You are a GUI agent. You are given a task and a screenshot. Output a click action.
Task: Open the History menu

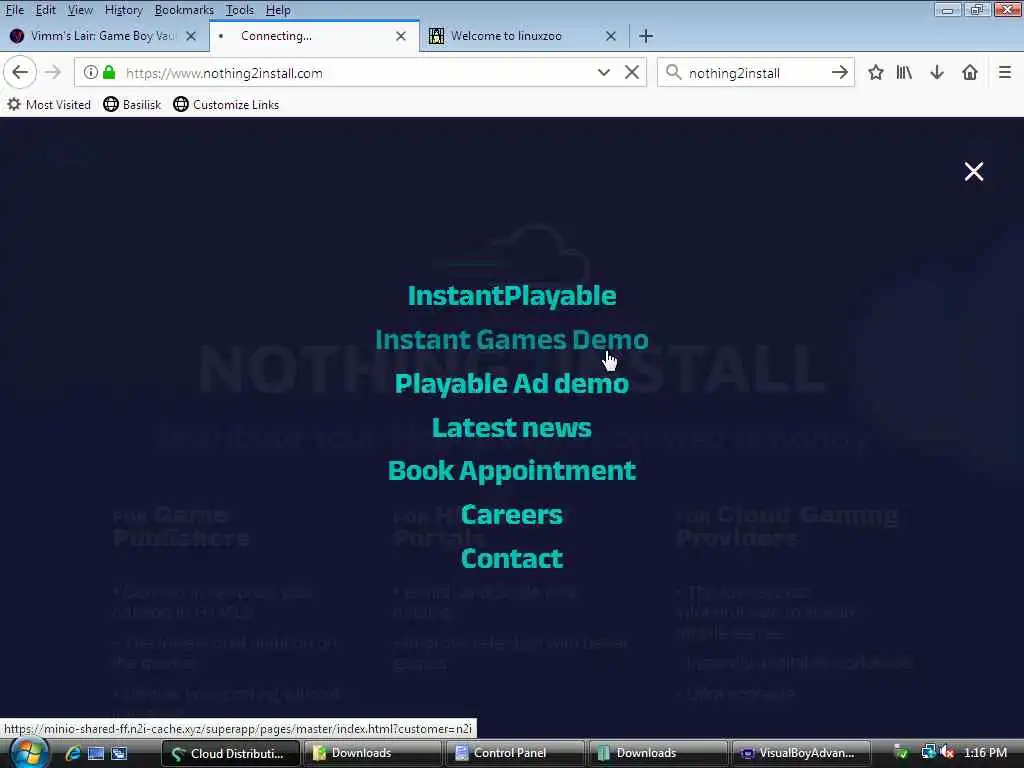(x=123, y=10)
